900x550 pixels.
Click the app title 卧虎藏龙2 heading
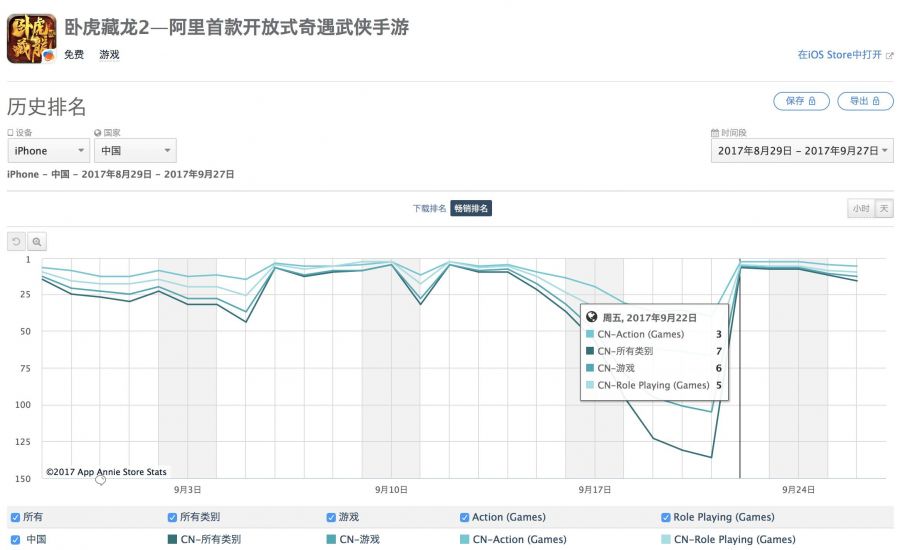point(236,27)
